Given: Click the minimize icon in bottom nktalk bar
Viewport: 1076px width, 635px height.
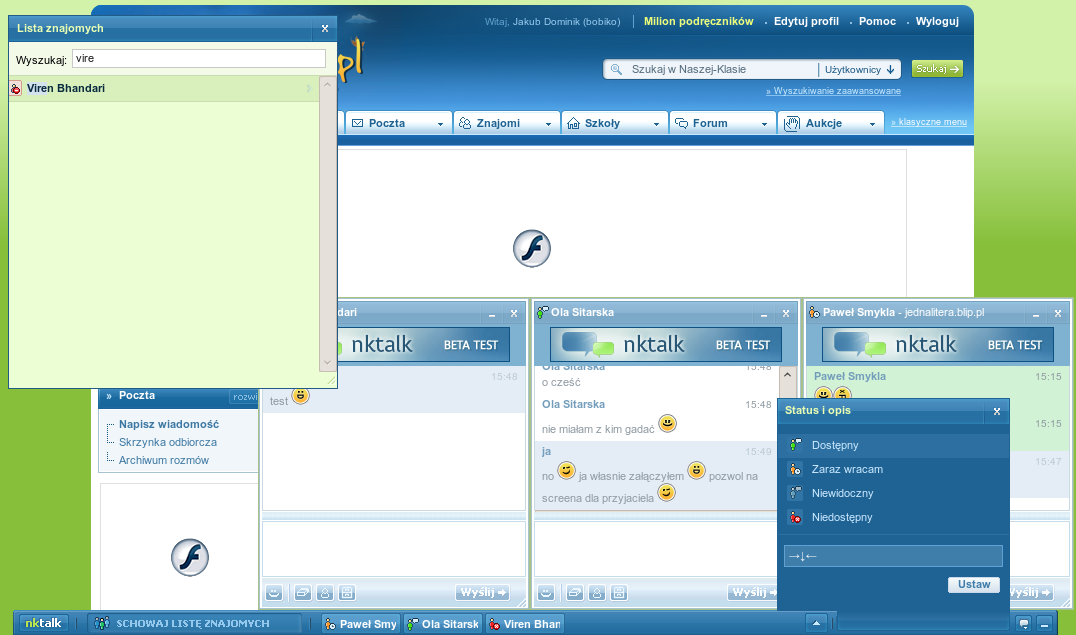Looking at the screenshot, I should 1044,624.
